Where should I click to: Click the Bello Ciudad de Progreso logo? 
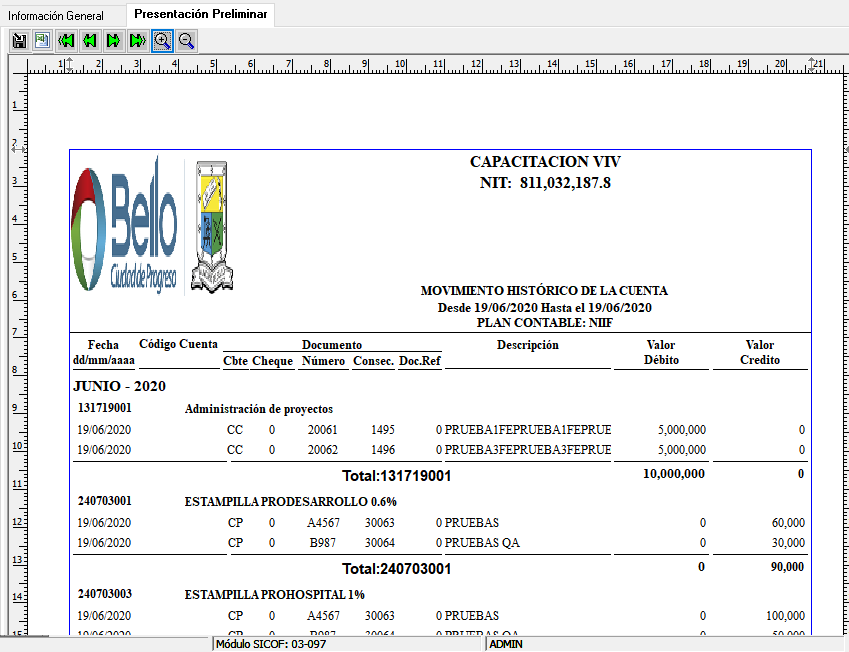click(x=124, y=225)
